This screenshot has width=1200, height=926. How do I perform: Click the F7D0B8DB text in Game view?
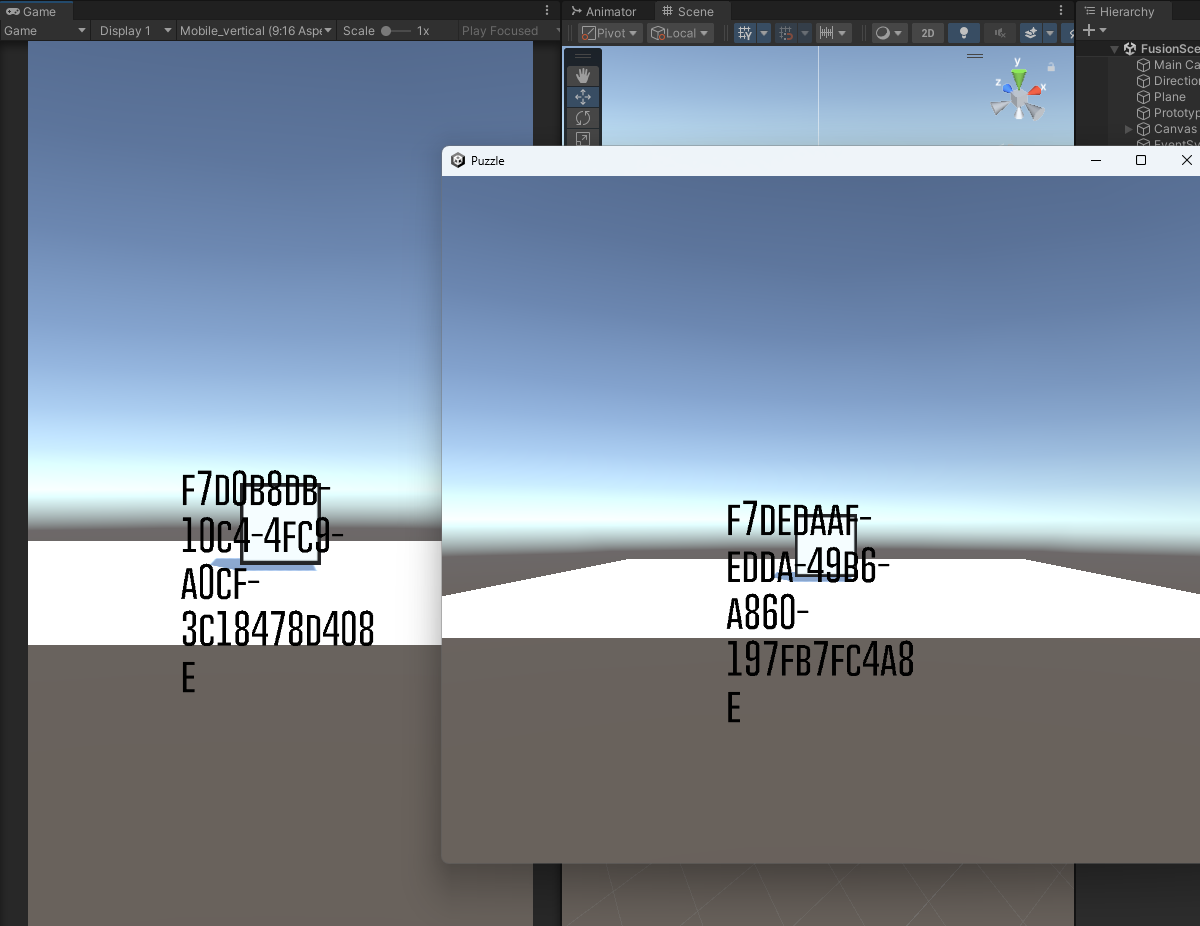tap(255, 491)
